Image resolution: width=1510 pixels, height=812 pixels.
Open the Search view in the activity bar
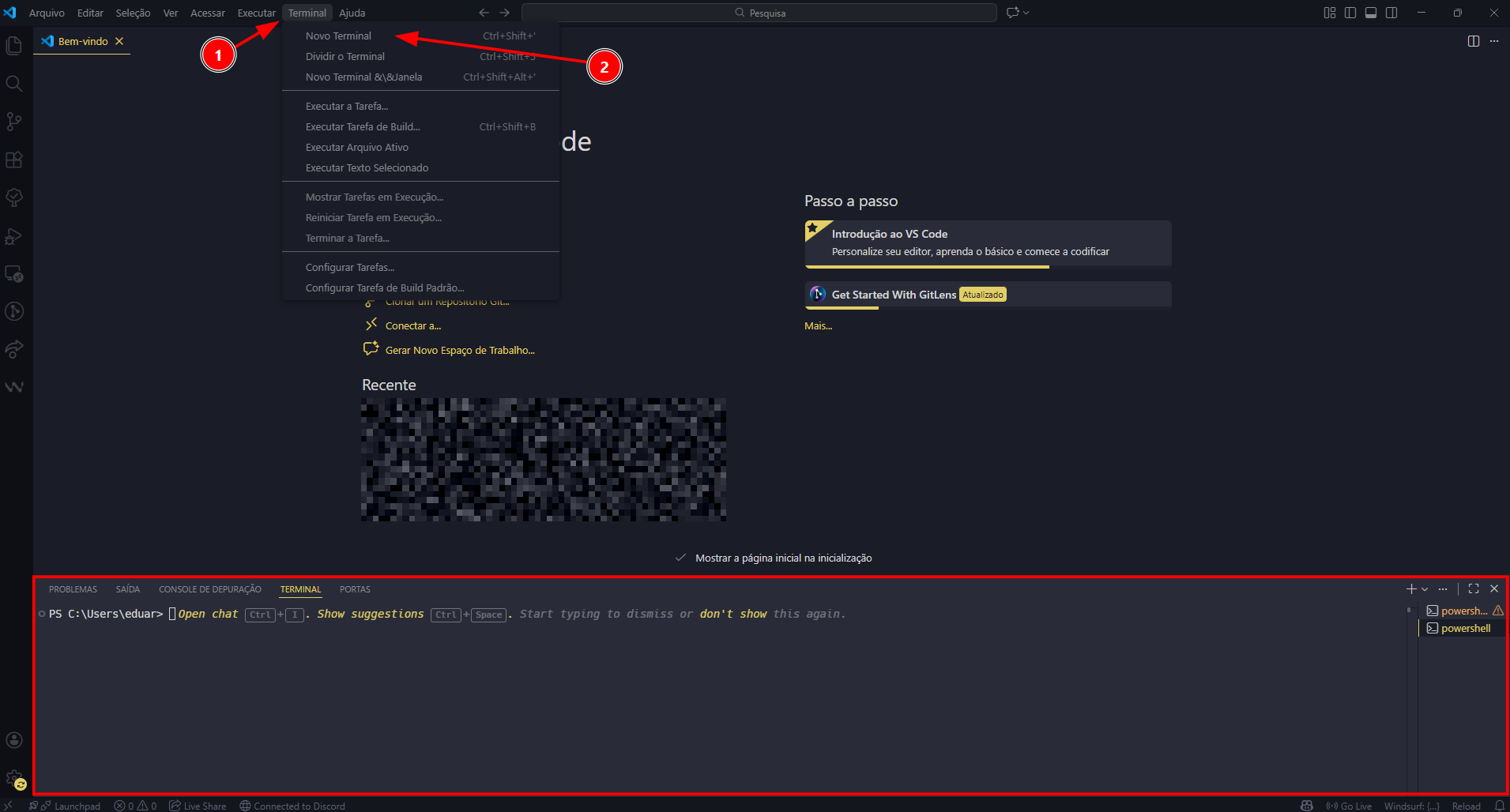click(14, 84)
